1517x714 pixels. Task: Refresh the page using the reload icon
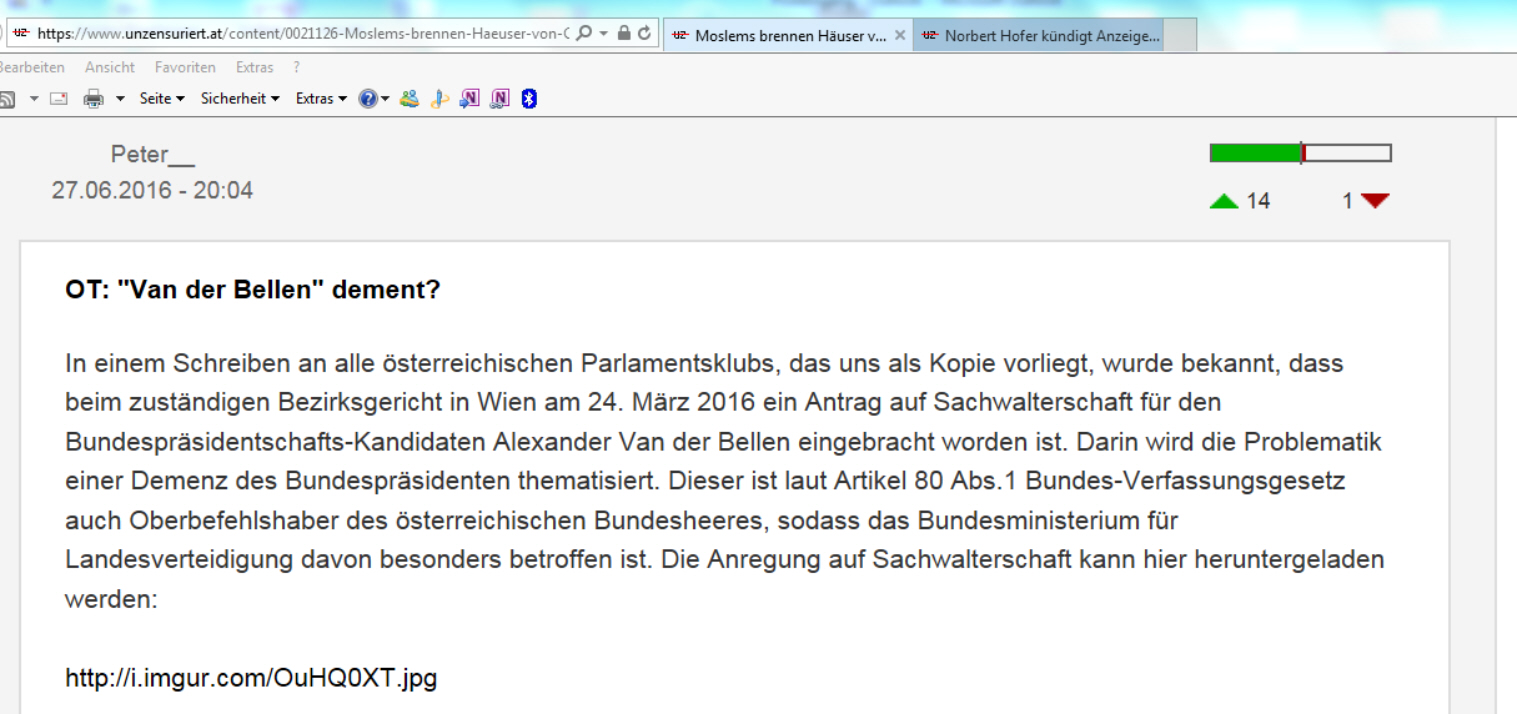coord(645,33)
